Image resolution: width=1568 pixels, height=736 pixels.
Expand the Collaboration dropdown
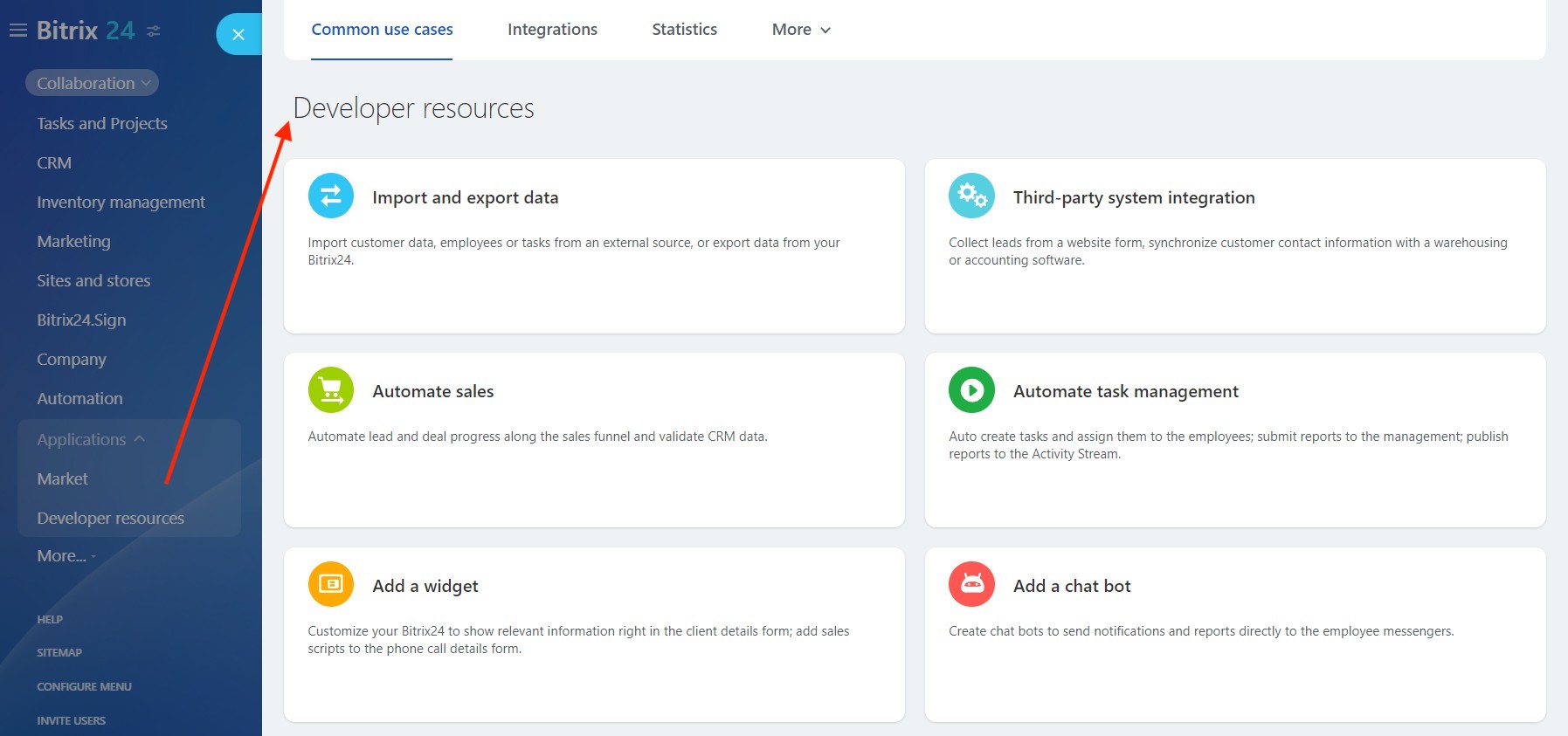pos(92,83)
